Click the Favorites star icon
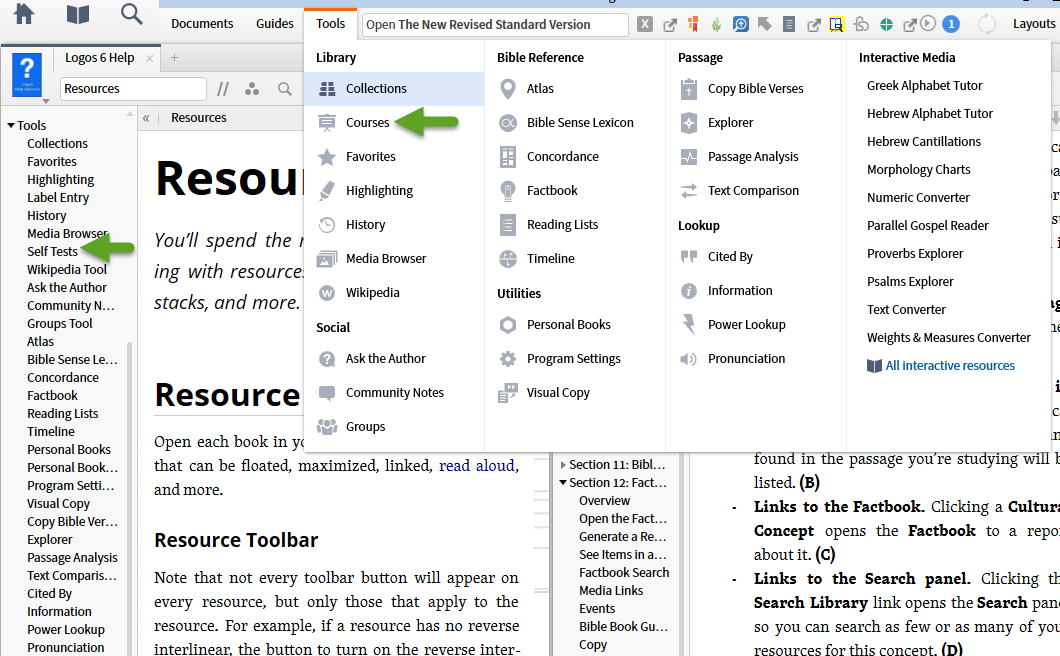The width and height of the screenshot is (1060, 656). click(327, 157)
